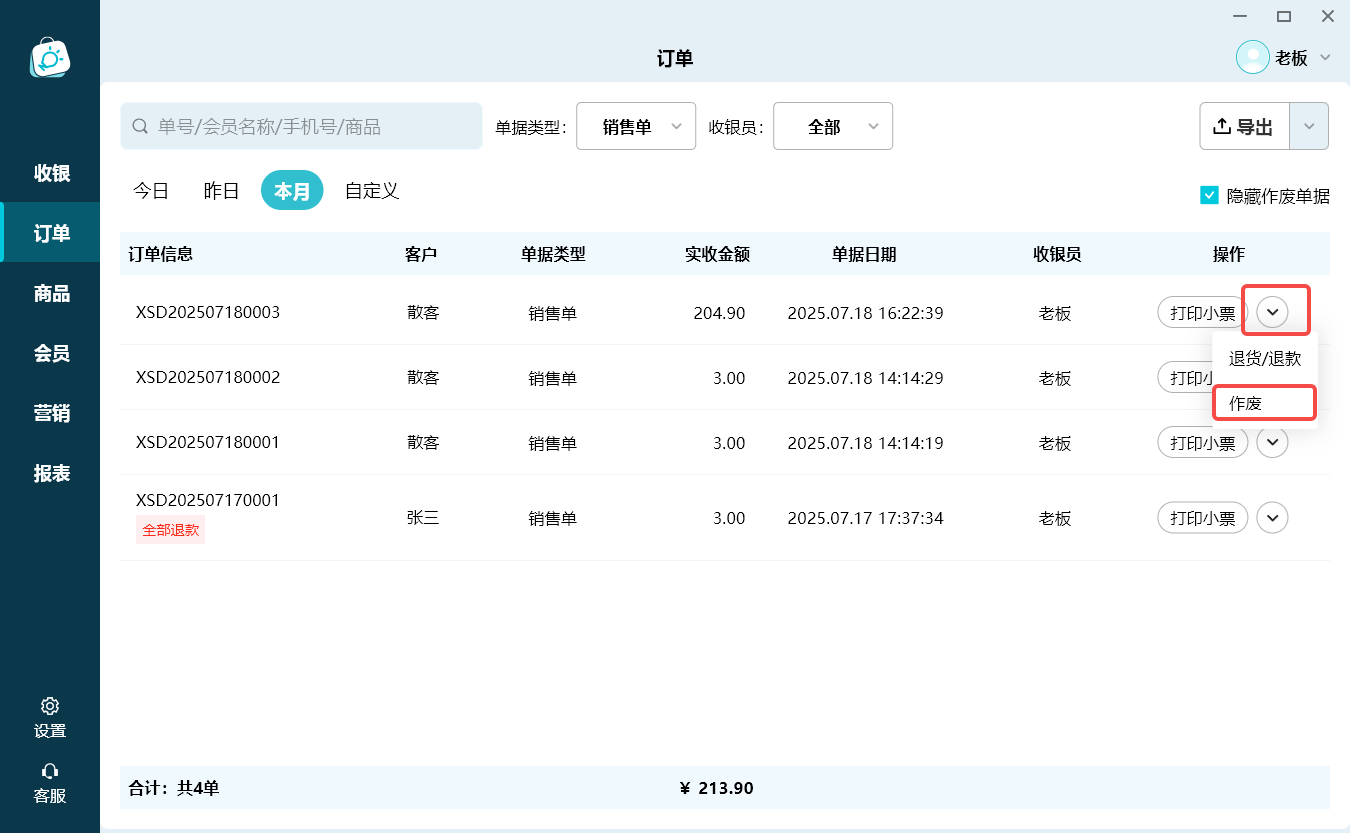This screenshot has width=1350, height=833.
Task: Click the search magnifier icon
Action: [x=140, y=127]
